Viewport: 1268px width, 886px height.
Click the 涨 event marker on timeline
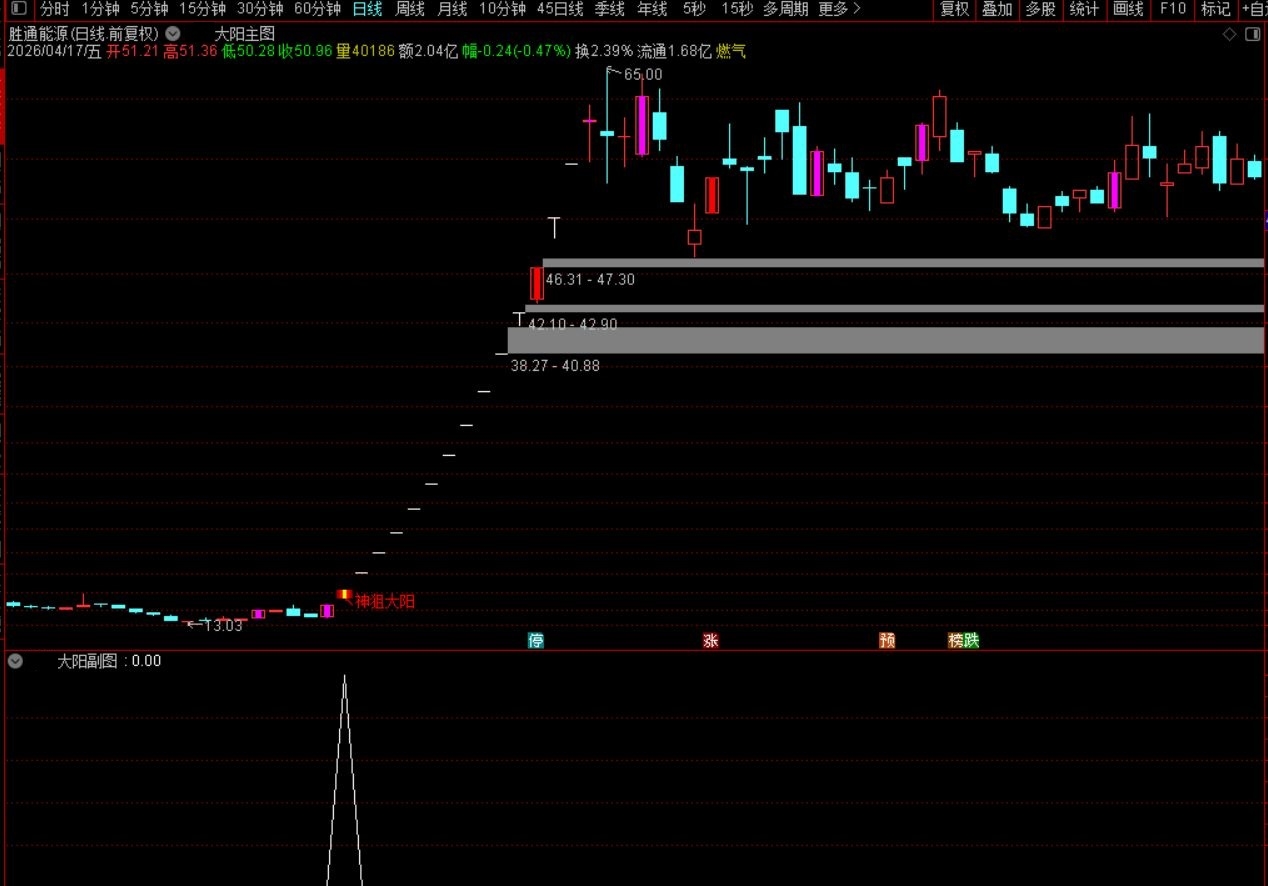(x=710, y=640)
